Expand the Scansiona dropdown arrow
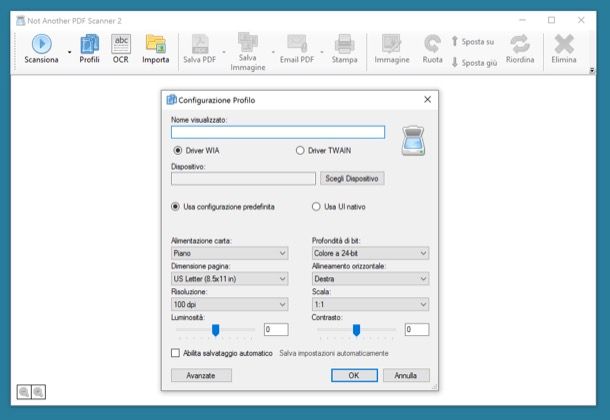 (70, 52)
